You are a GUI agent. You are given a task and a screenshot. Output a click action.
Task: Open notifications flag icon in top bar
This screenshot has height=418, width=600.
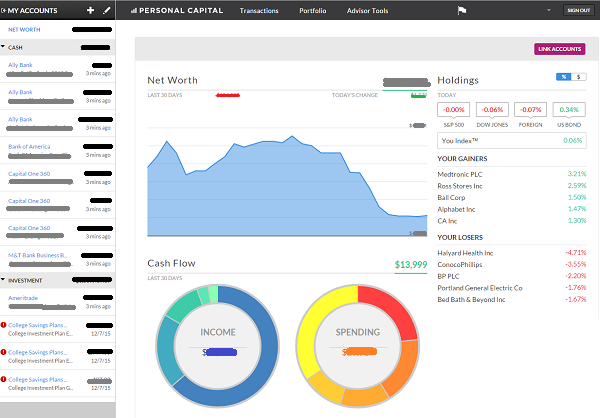click(462, 10)
